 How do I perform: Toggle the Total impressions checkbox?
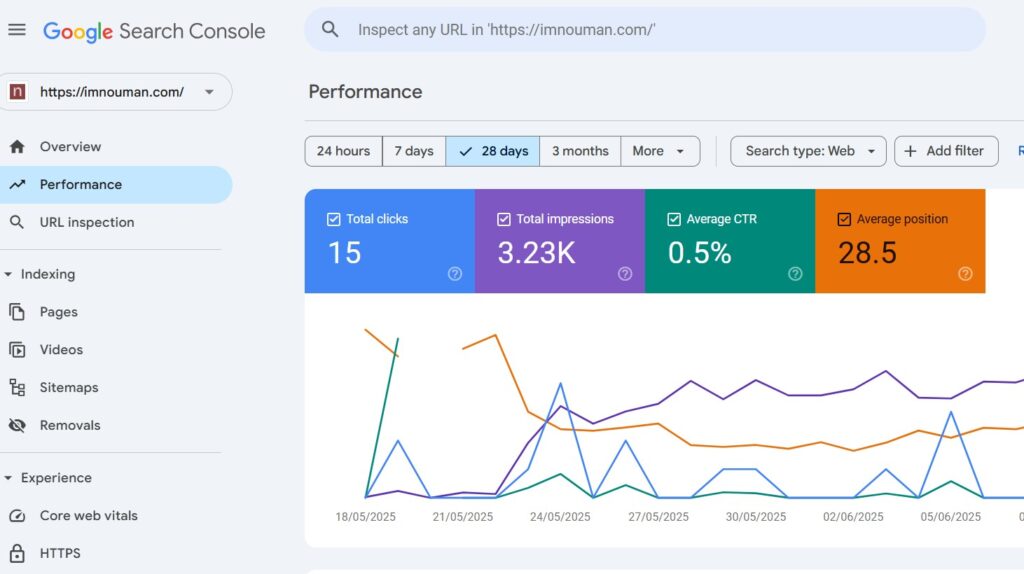click(504, 219)
